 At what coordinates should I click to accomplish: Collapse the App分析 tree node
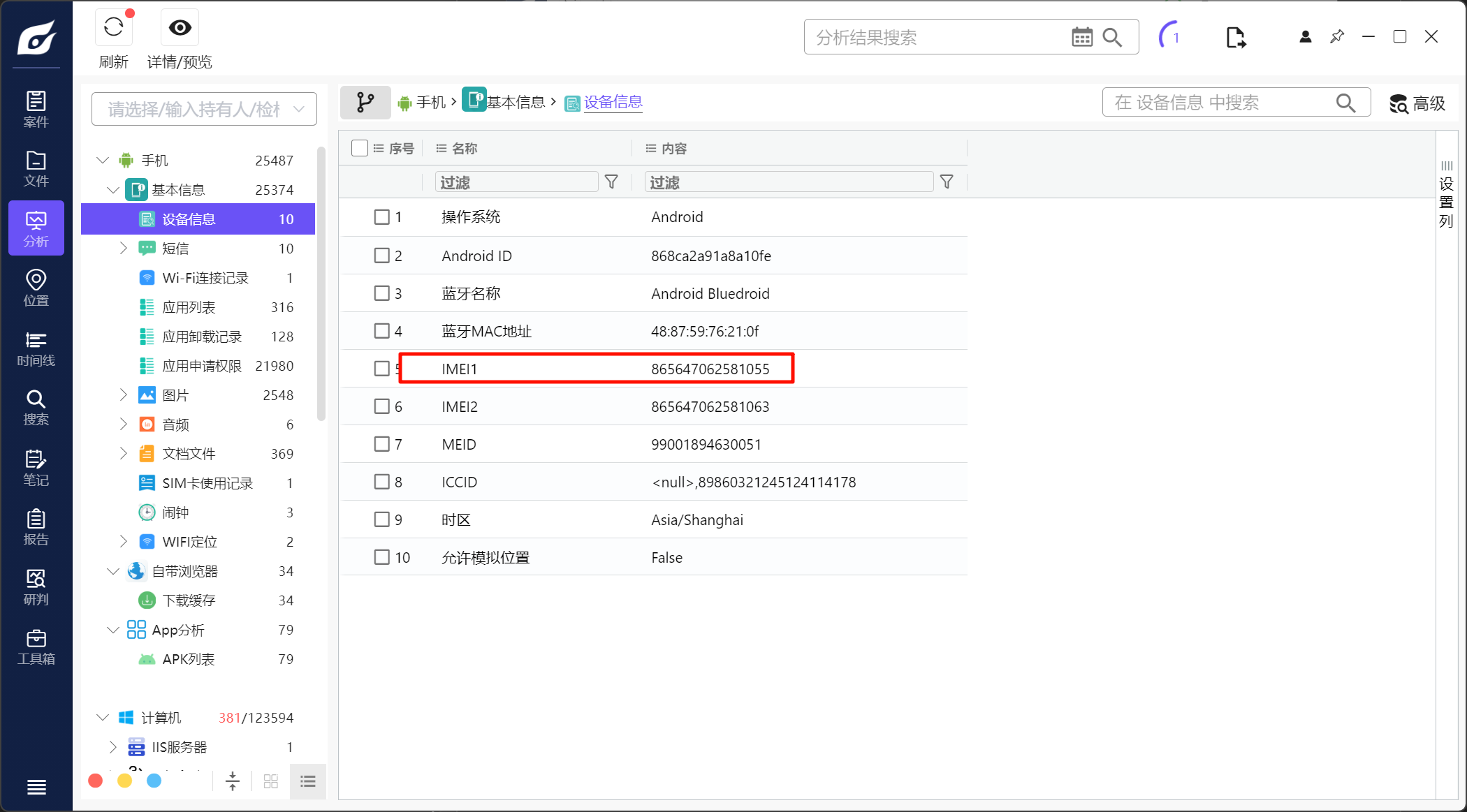pyautogui.click(x=112, y=630)
